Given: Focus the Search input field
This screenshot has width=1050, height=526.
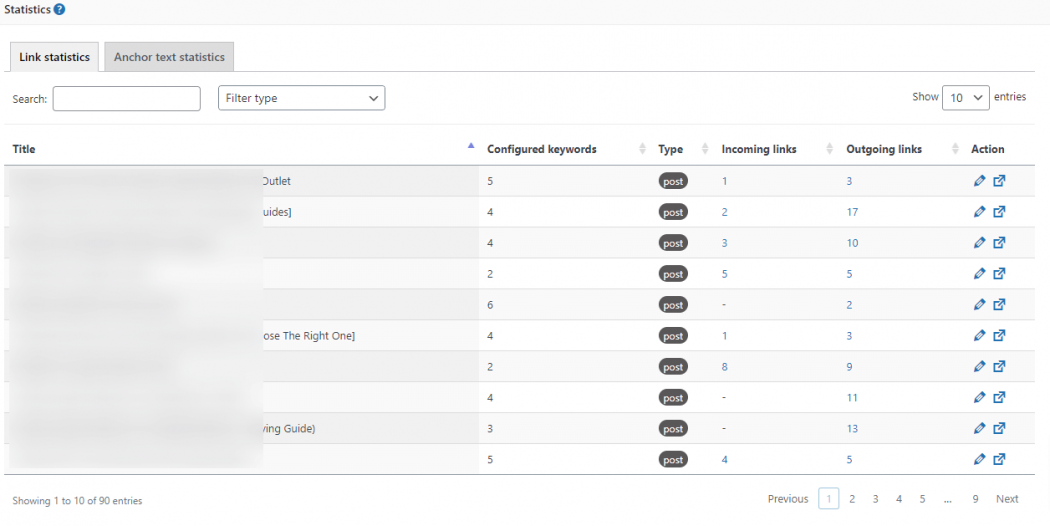Looking at the screenshot, I should (127, 98).
